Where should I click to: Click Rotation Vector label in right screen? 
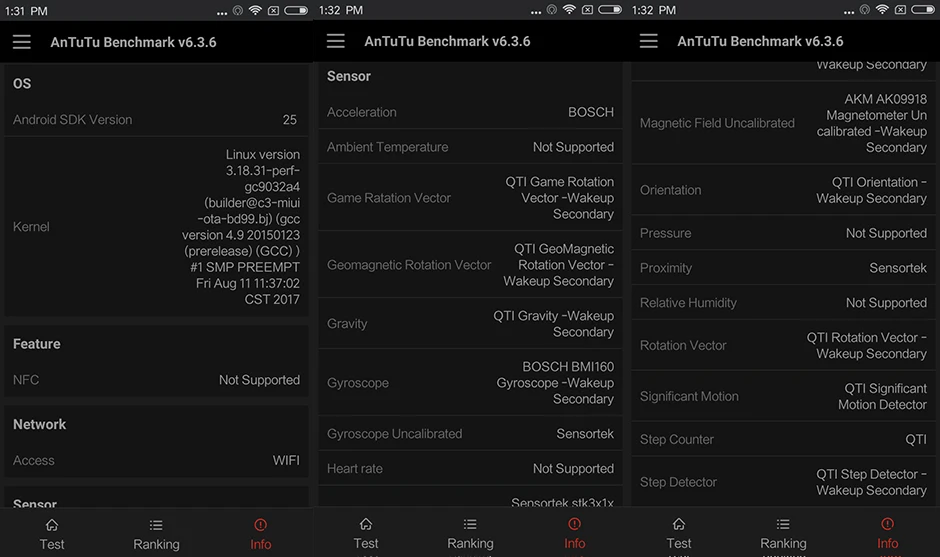pos(683,345)
